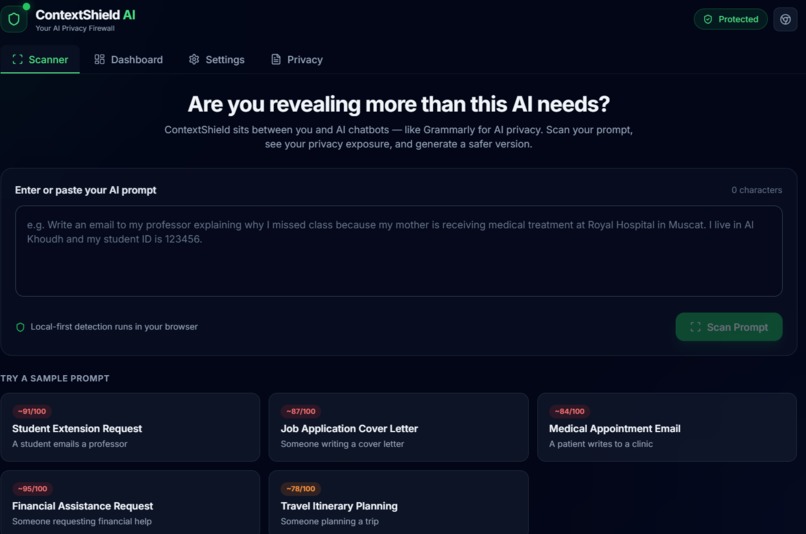
Task: Select the Job Application Cover Letter sample
Action: pos(398,427)
